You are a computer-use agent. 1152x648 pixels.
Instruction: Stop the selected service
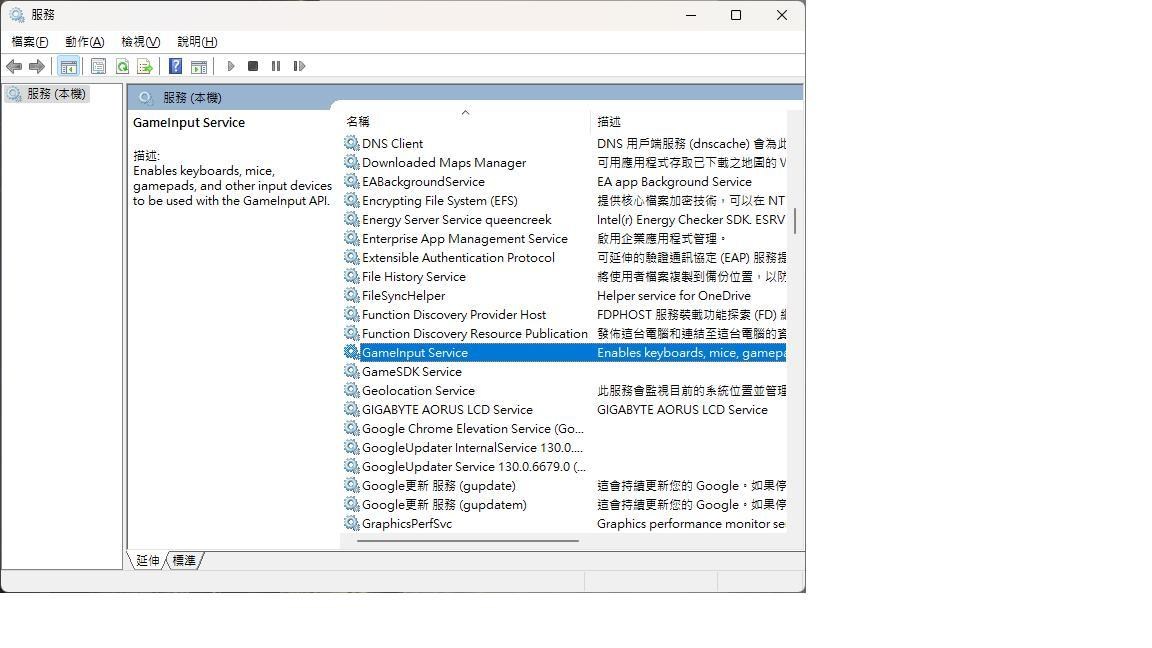click(x=254, y=66)
